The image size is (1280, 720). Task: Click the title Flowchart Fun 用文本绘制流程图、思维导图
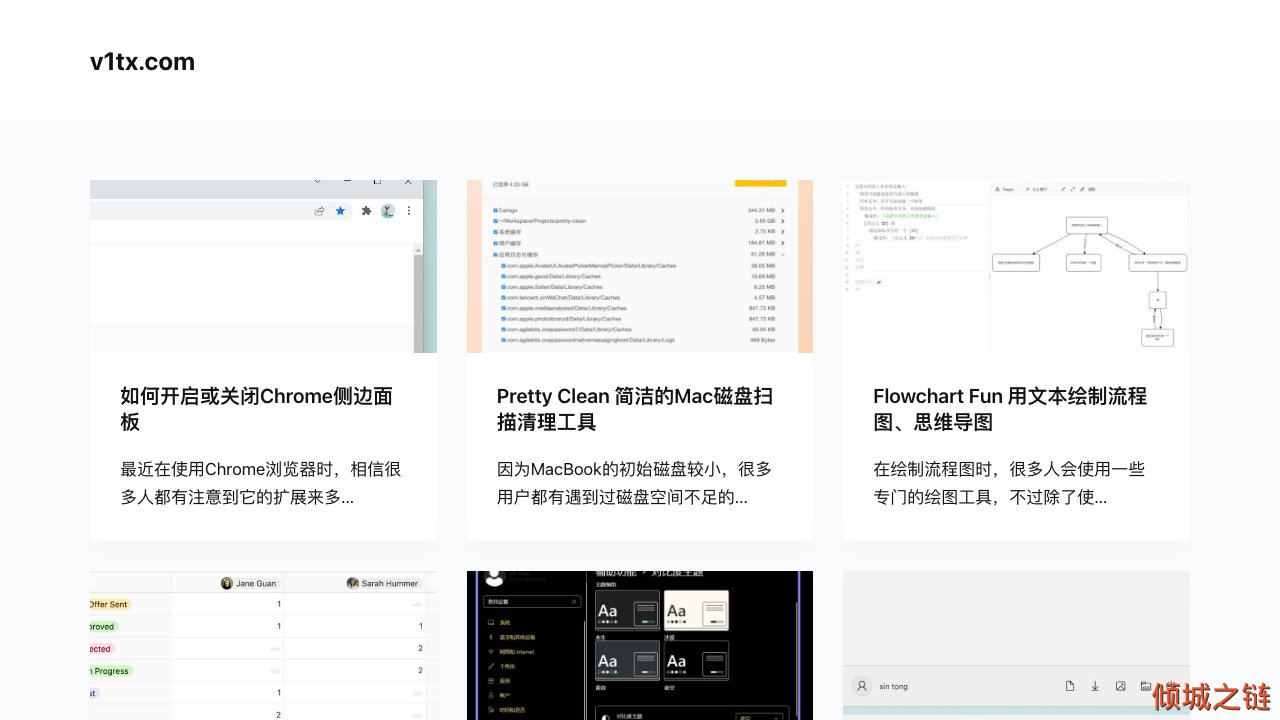tap(1010, 409)
